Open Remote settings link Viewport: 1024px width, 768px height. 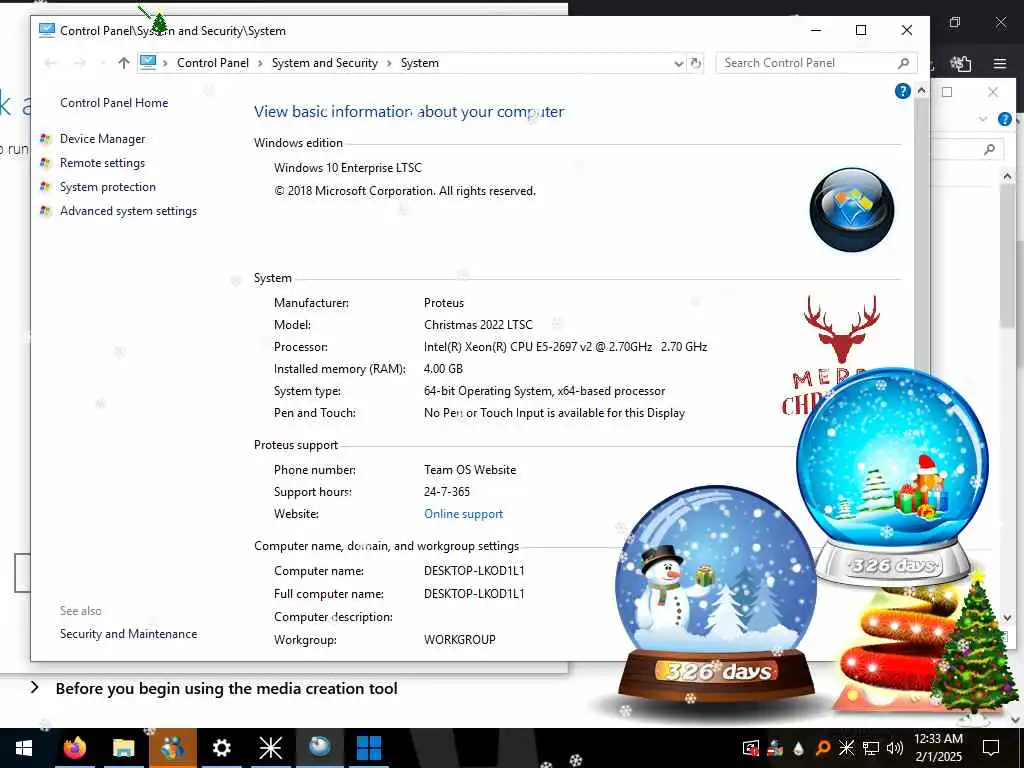point(103,163)
